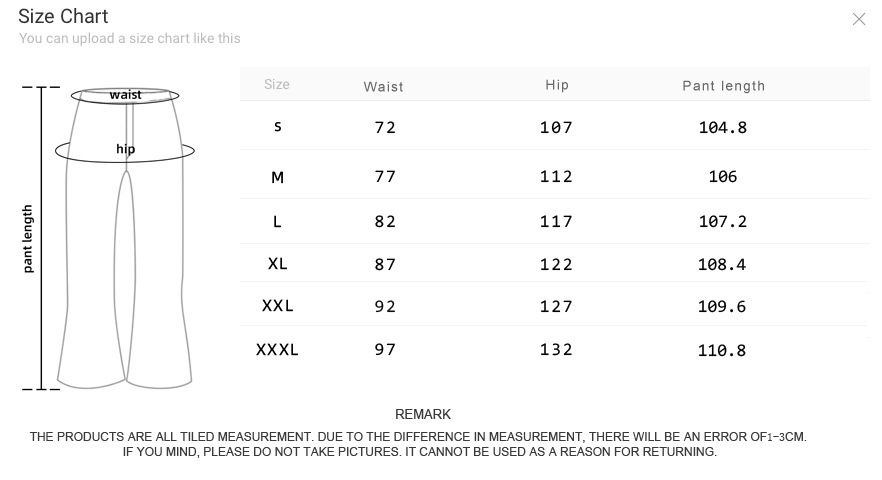Click the Hip column header
The image size is (882, 480).
point(557,85)
